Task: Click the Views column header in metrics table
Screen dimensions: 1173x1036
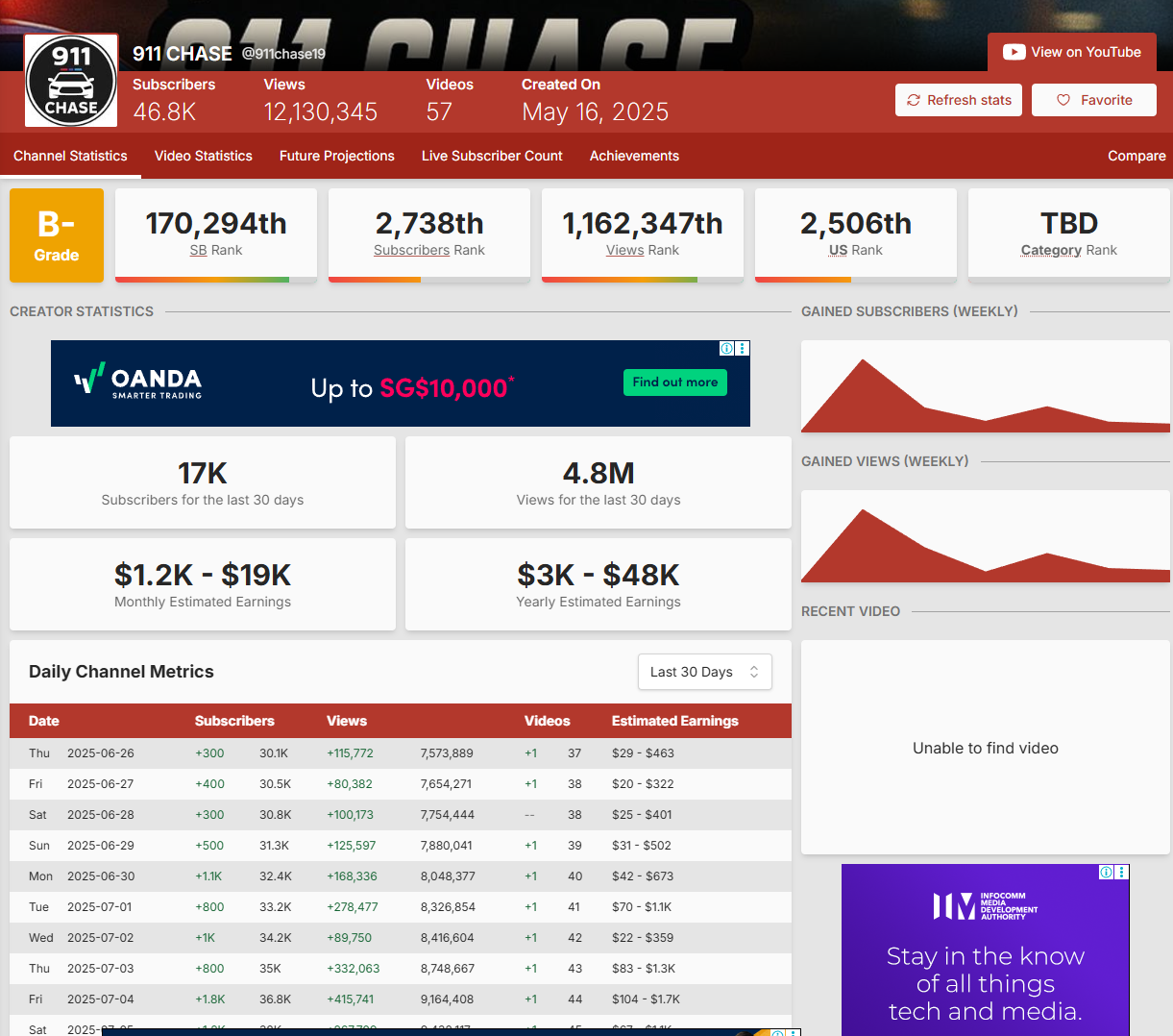Action: pos(347,721)
